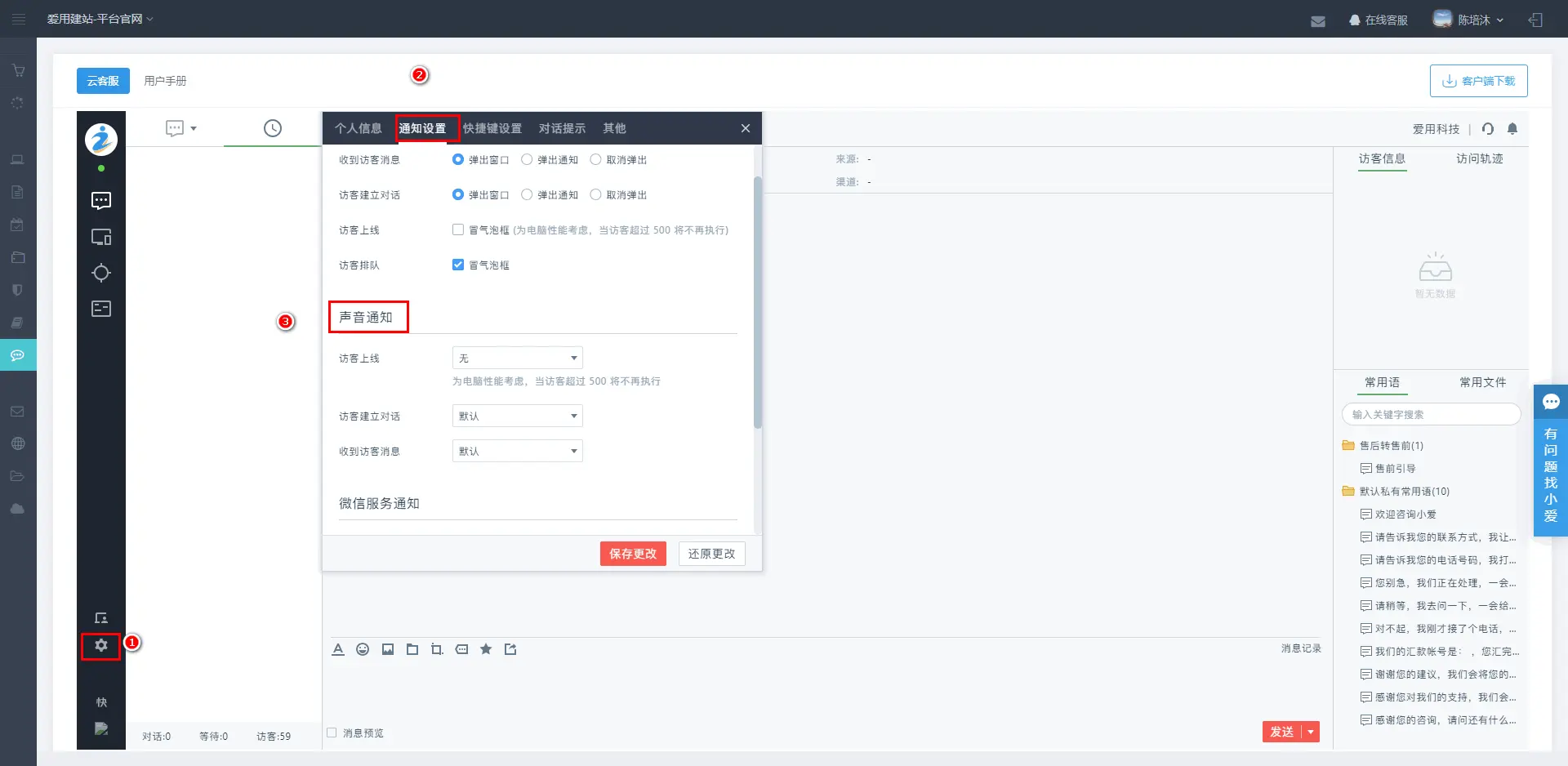The image size is (1568, 766).
Task: Click the 保存更改 button
Action: [633, 554]
